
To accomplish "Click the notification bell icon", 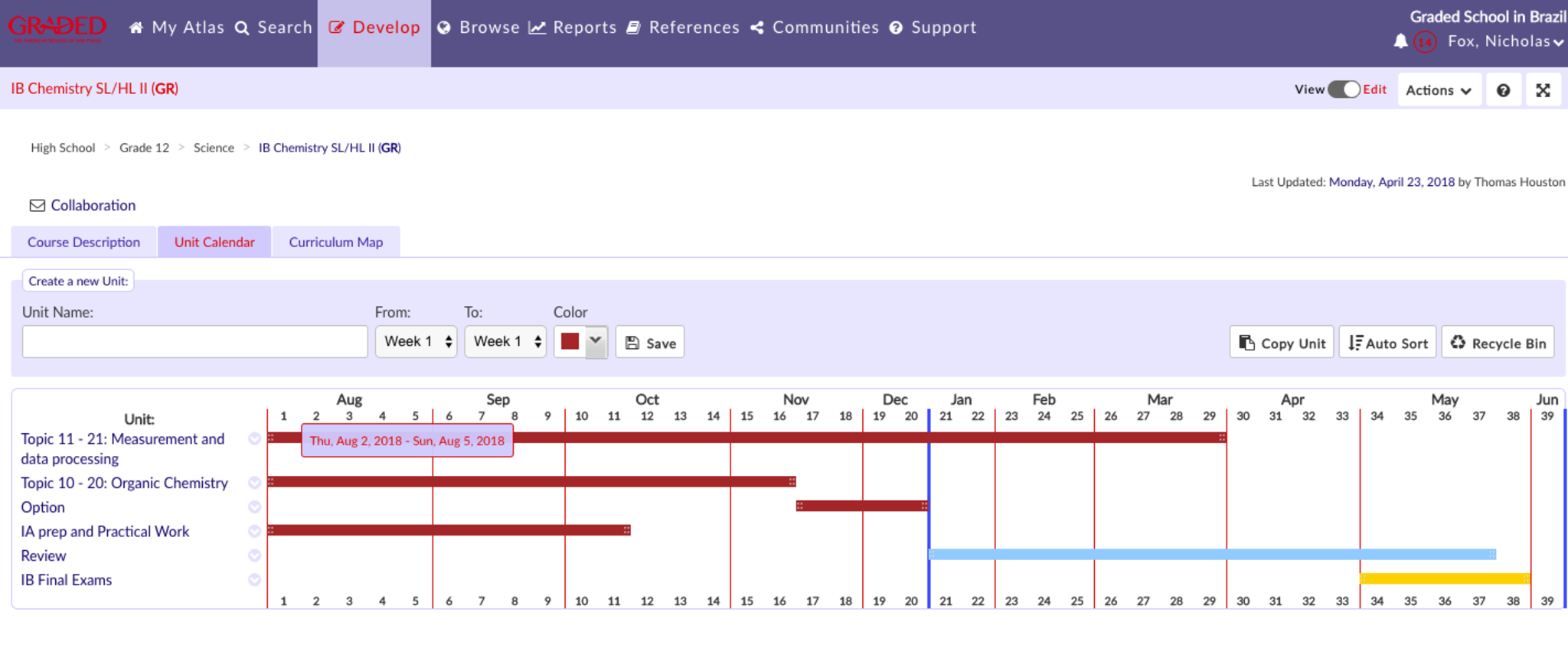I will [1400, 41].
